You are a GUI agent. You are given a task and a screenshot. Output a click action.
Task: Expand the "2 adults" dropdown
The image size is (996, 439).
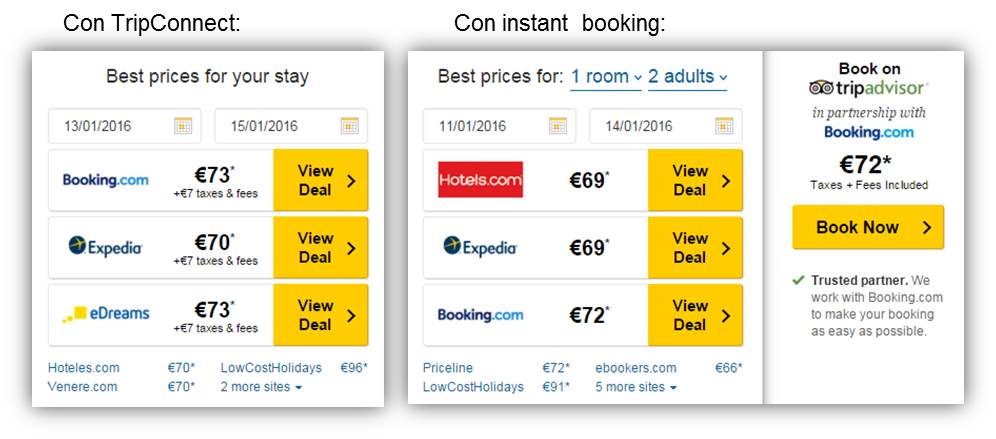[x=688, y=77]
